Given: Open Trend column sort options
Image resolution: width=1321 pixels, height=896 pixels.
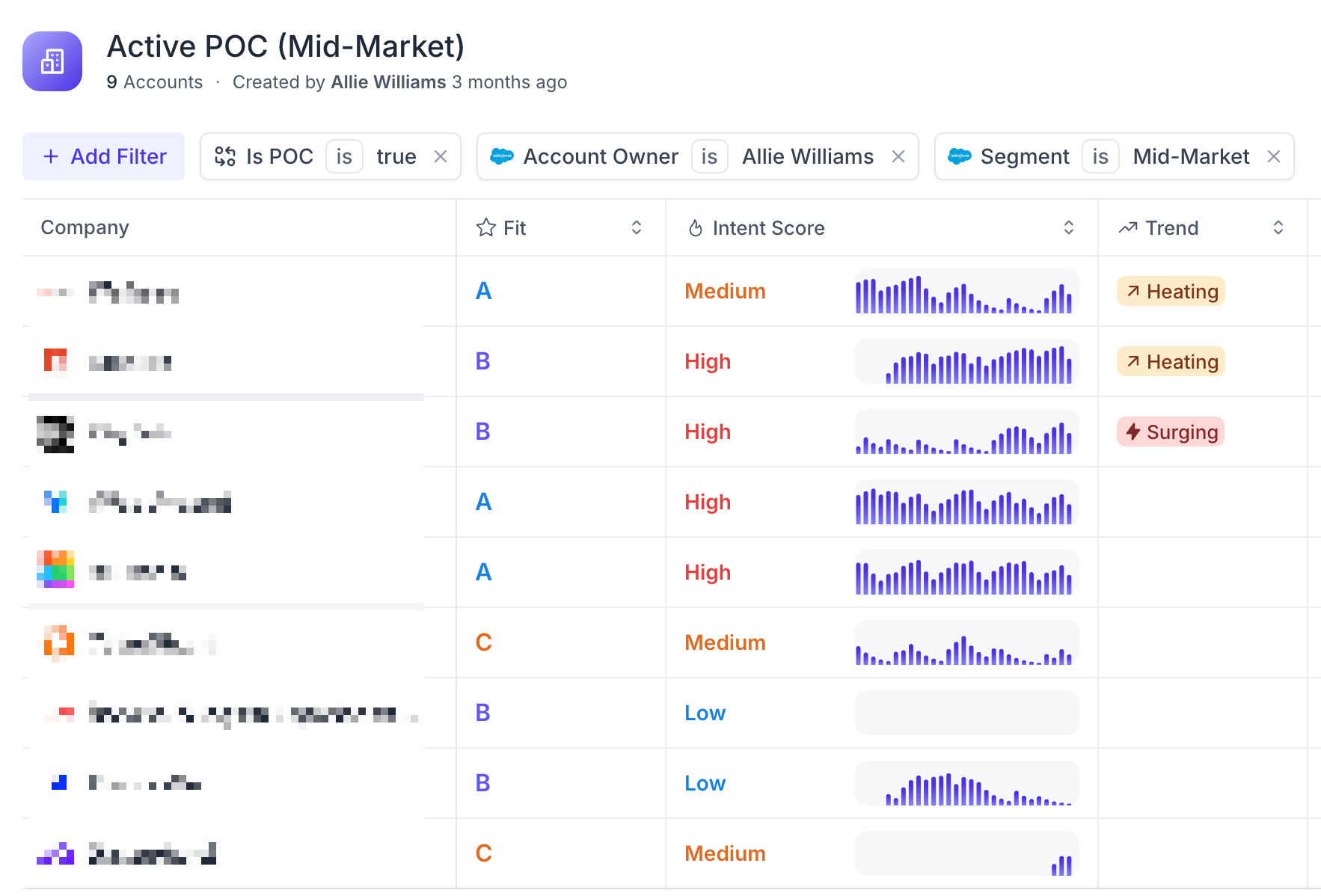Looking at the screenshot, I should (1278, 227).
